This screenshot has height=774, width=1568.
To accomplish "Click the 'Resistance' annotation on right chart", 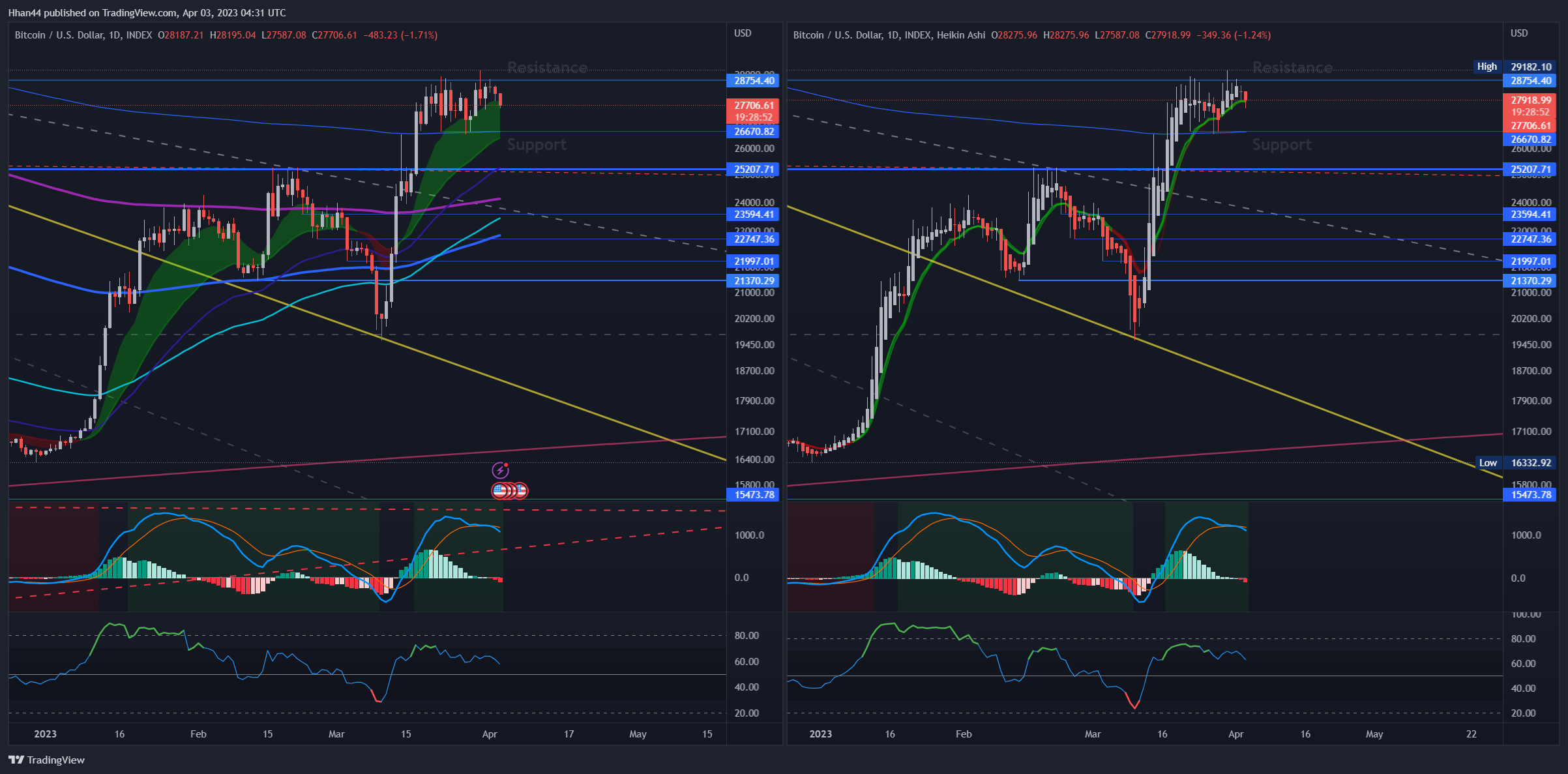I will click(1292, 68).
